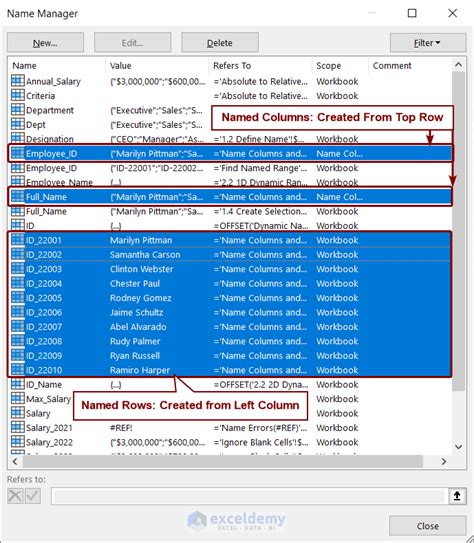Click ='1.4 Create Selection... refers-to cell
474x543 pixels.
coord(260,211)
